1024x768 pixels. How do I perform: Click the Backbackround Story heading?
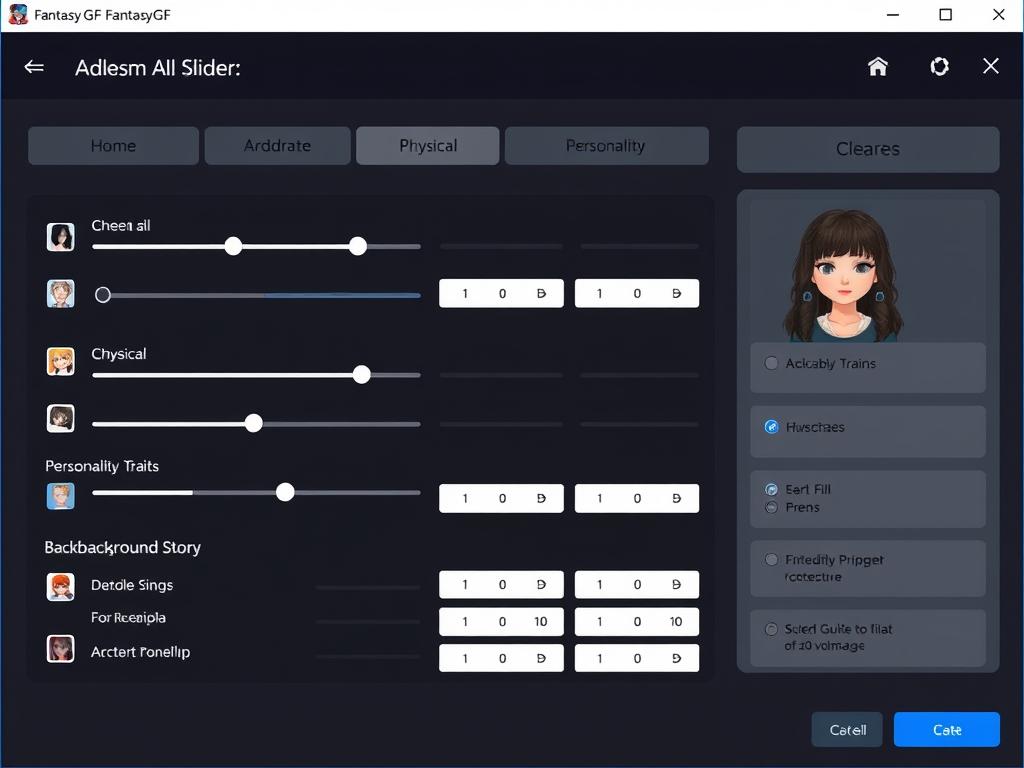pos(123,547)
